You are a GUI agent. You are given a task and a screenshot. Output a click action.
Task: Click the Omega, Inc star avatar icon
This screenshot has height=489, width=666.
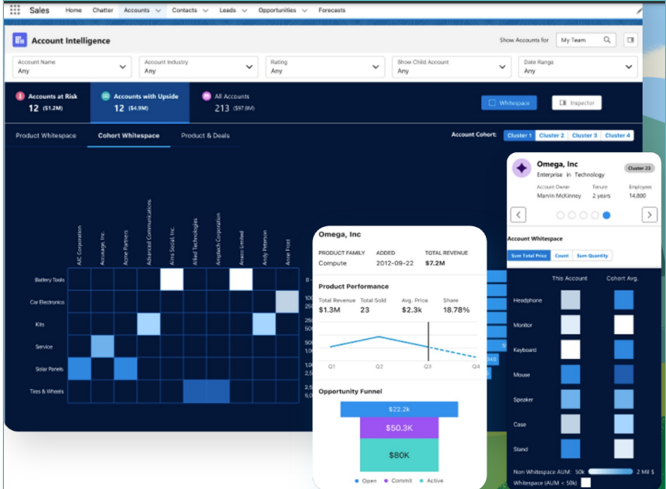[522, 170]
